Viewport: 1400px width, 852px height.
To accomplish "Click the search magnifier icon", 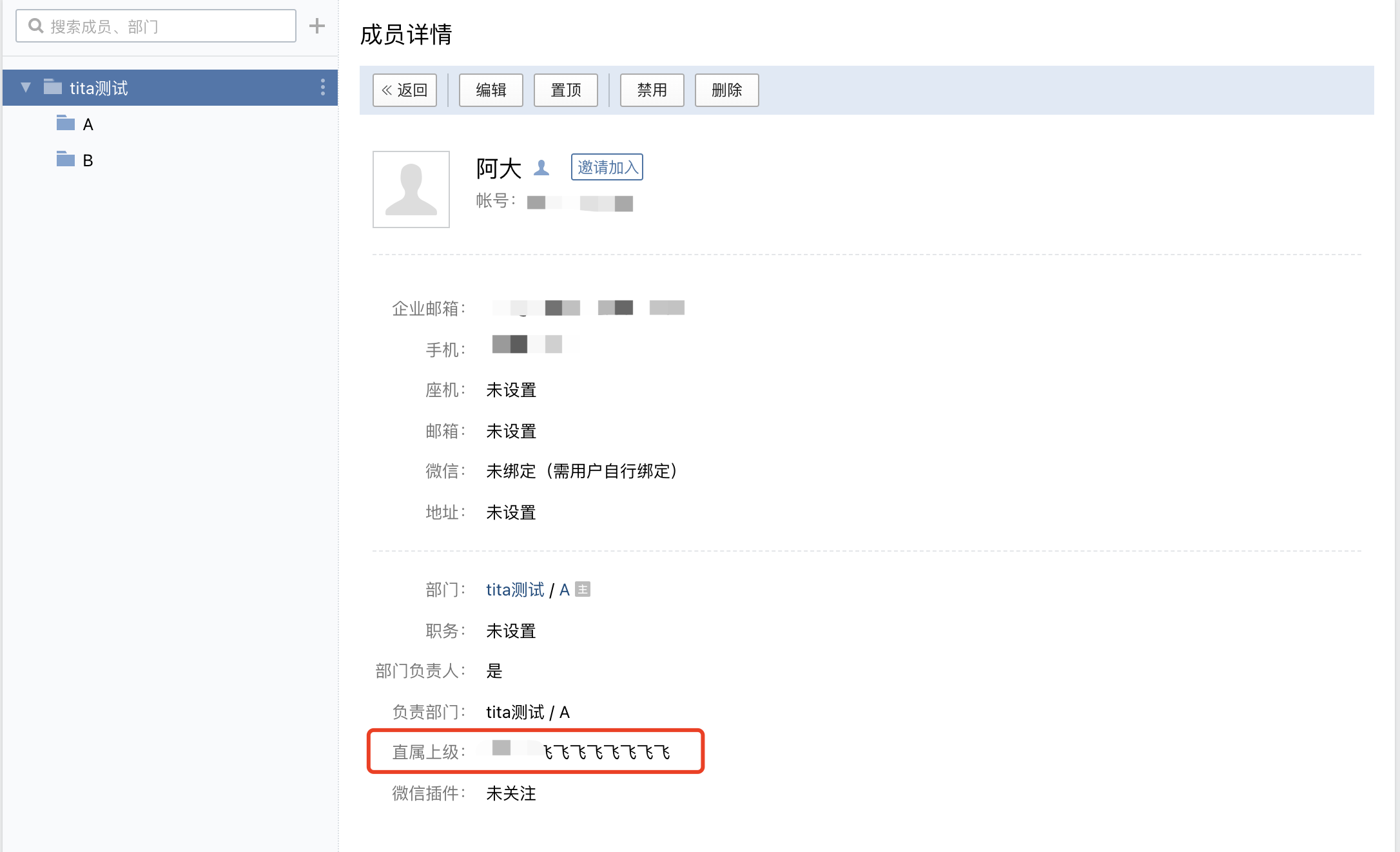I will click(x=36, y=26).
